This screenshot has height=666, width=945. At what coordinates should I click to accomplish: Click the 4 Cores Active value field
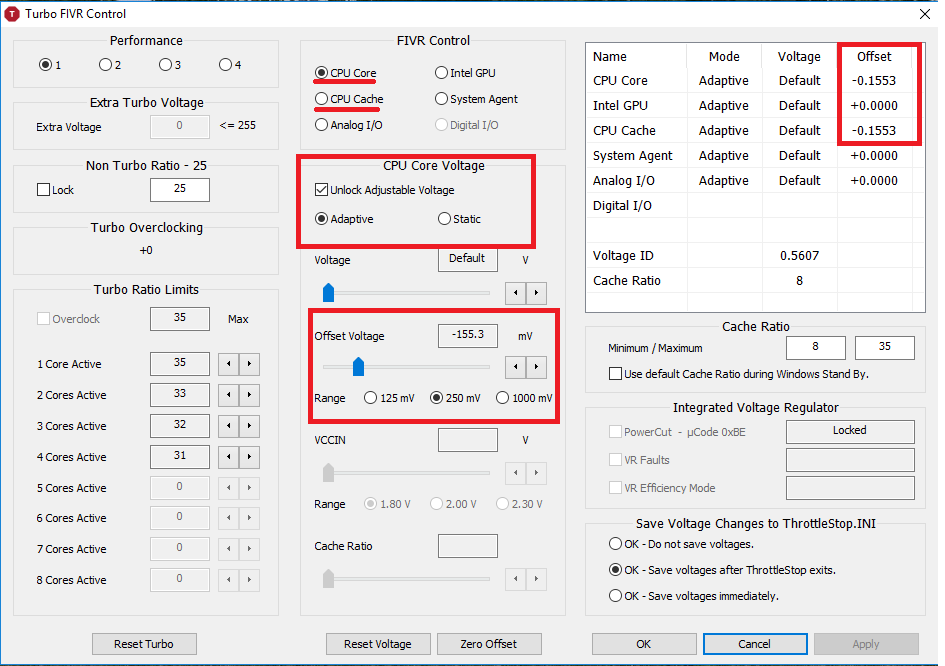tap(180, 457)
